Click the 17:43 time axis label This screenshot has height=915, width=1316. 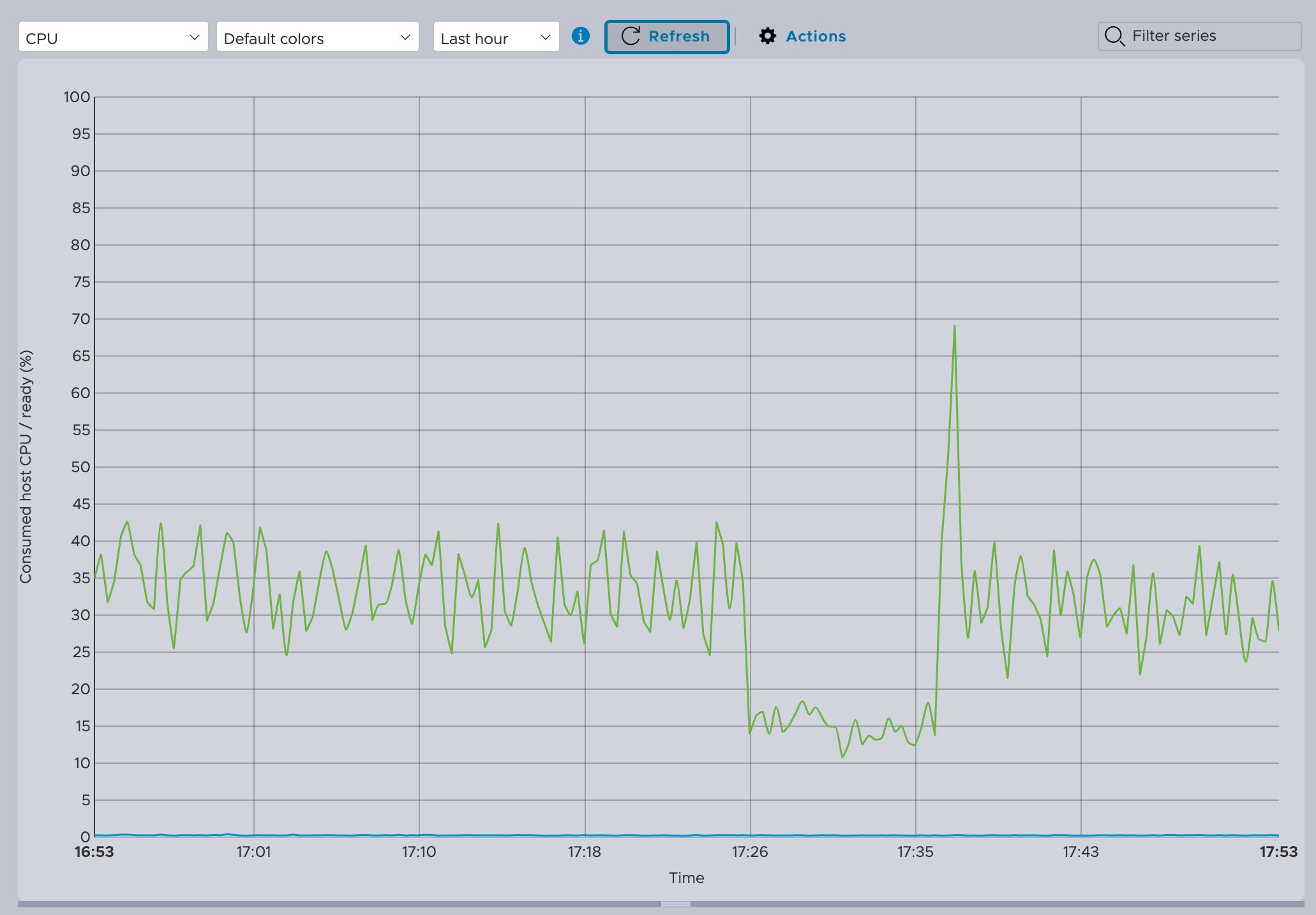click(x=1080, y=852)
